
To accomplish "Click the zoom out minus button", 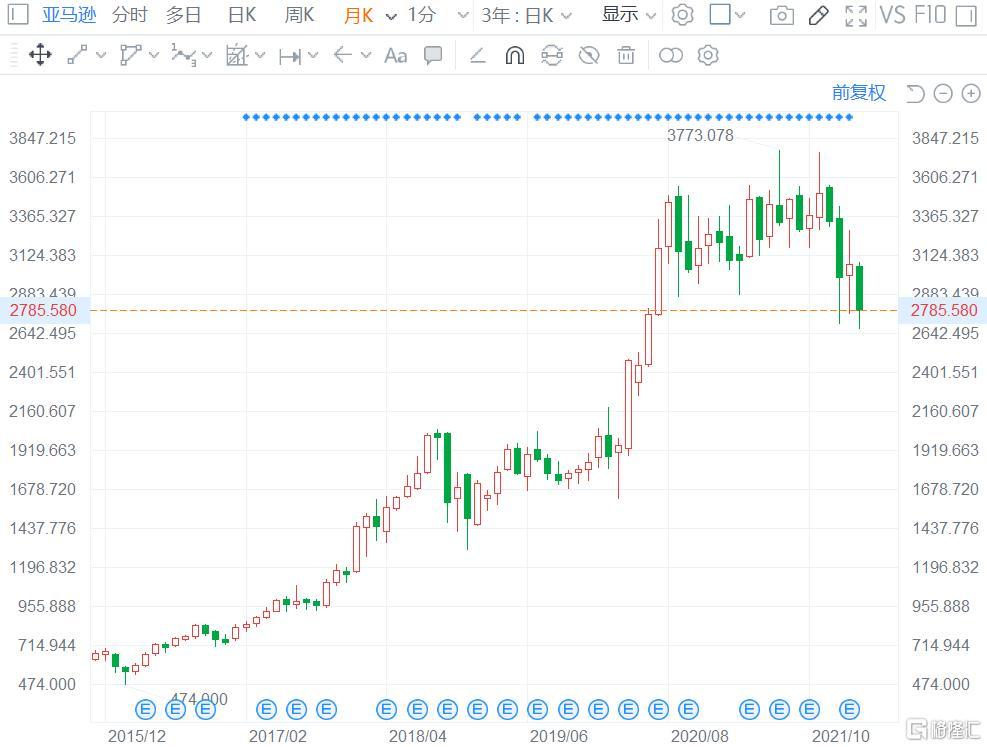I will (x=943, y=94).
